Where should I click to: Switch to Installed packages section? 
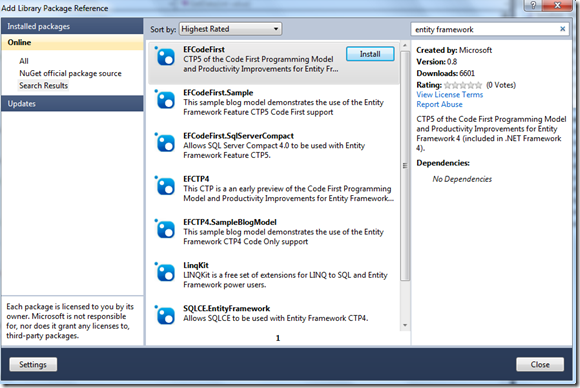[72, 26]
